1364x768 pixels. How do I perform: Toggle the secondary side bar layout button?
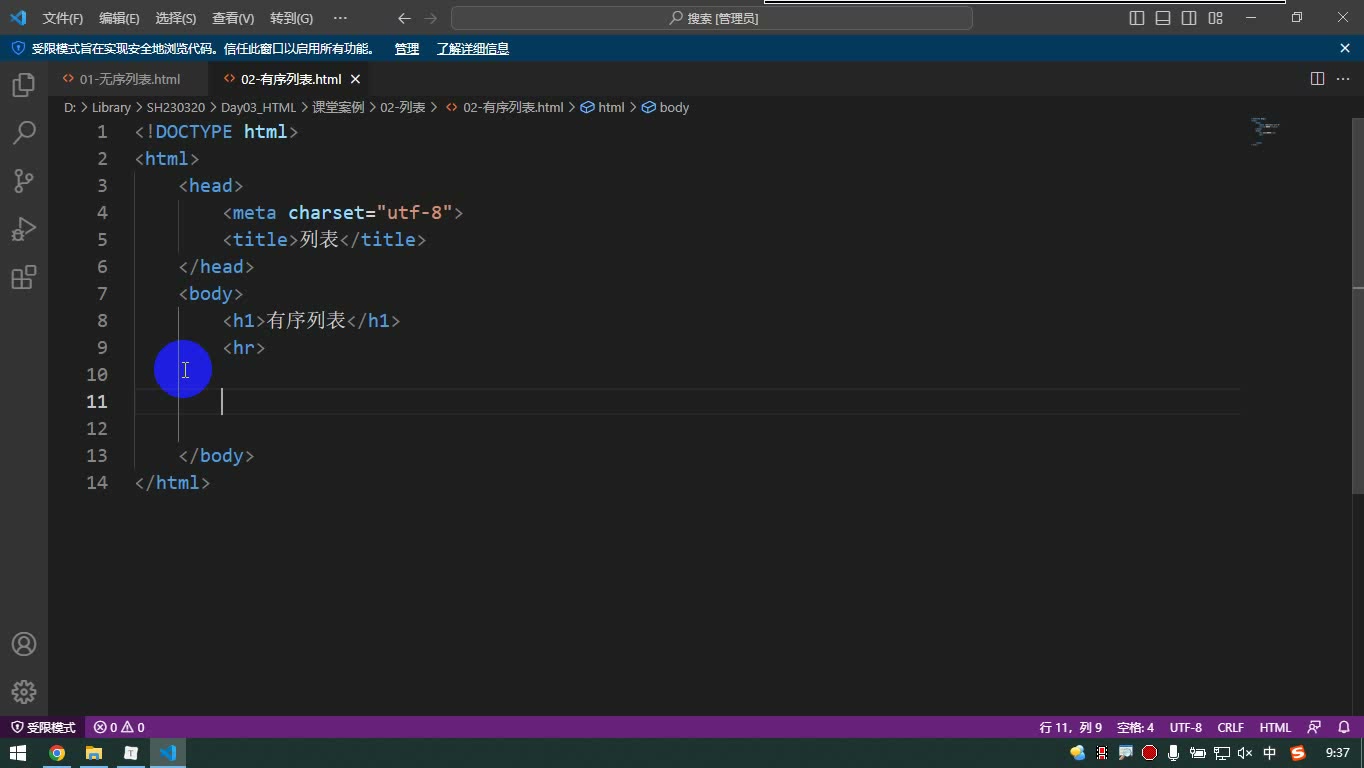tap(1189, 18)
